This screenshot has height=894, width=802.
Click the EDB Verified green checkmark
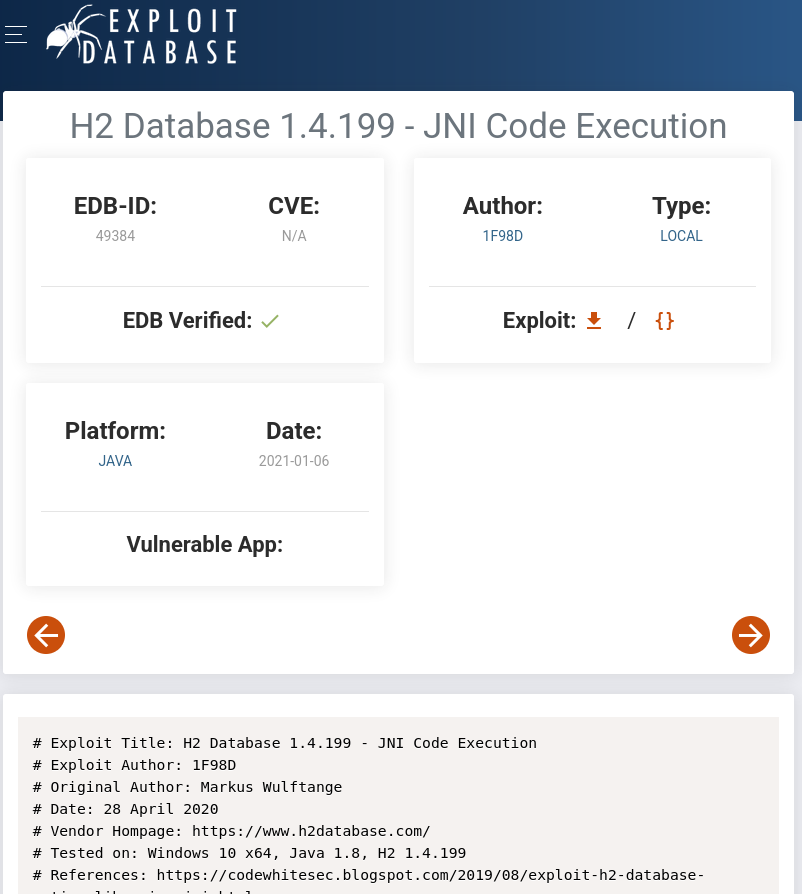[270, 321]
